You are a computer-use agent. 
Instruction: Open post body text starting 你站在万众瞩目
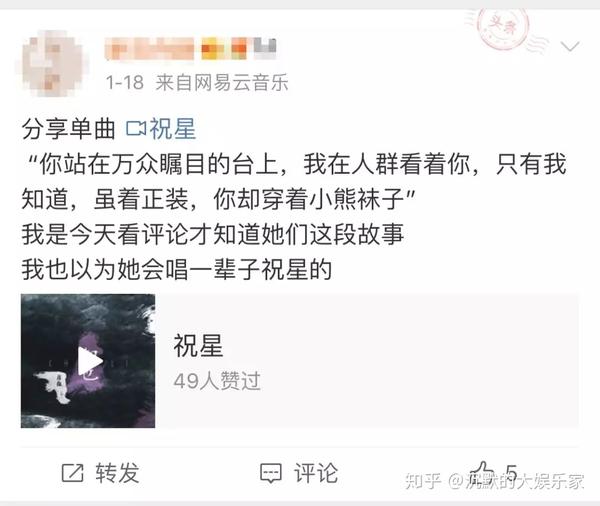click(x=294, y=181)
